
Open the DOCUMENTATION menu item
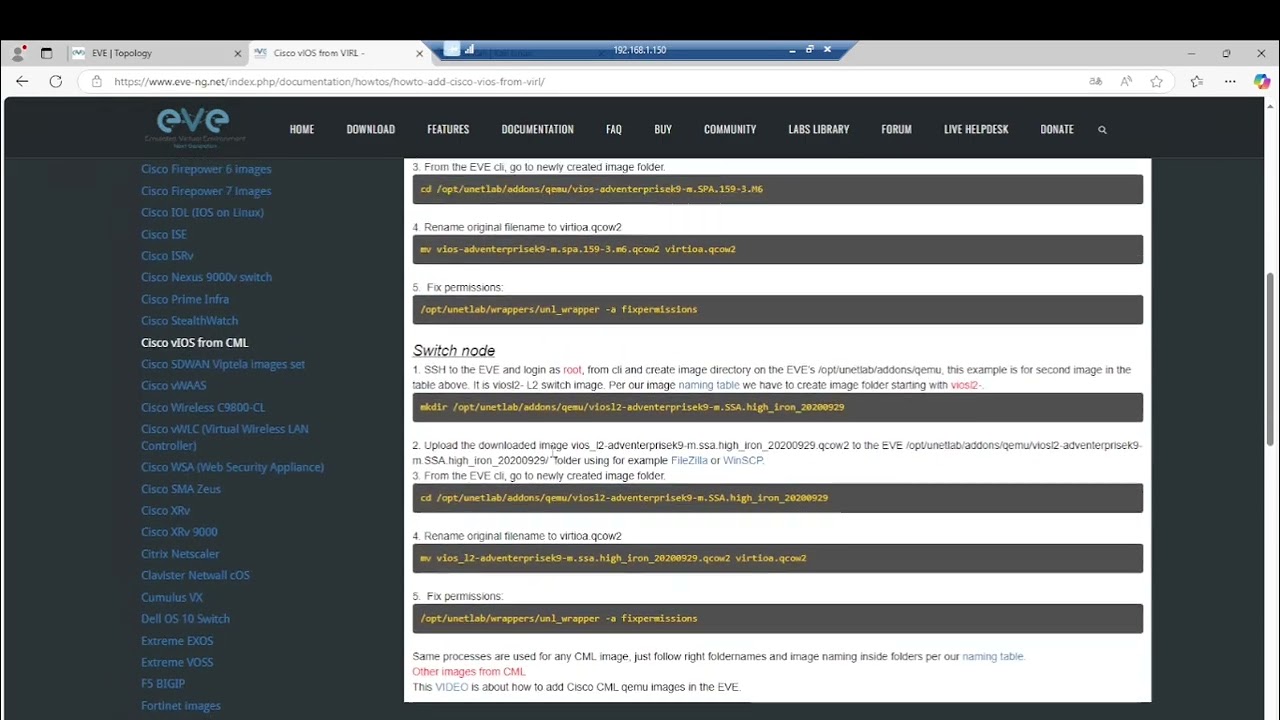click(x=537, y=129)
